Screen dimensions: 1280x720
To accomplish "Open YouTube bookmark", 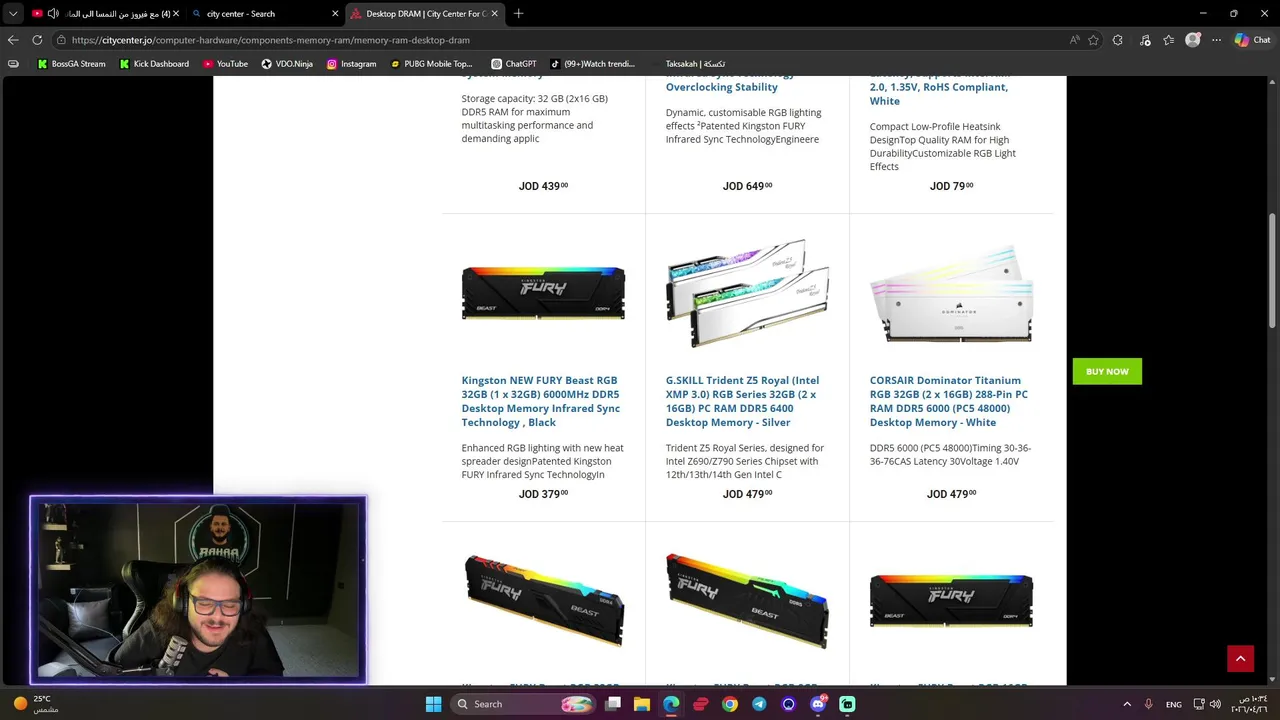I will pyautogui.click(x=225, y=64).
